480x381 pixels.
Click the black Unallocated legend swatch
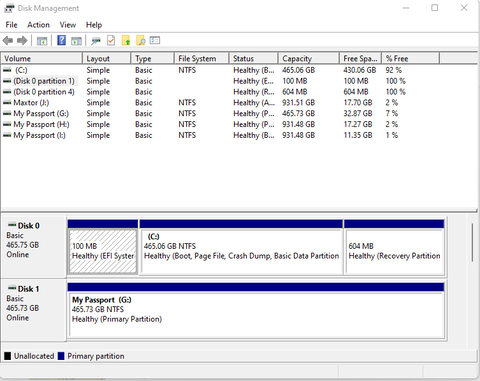click(7, 356)
